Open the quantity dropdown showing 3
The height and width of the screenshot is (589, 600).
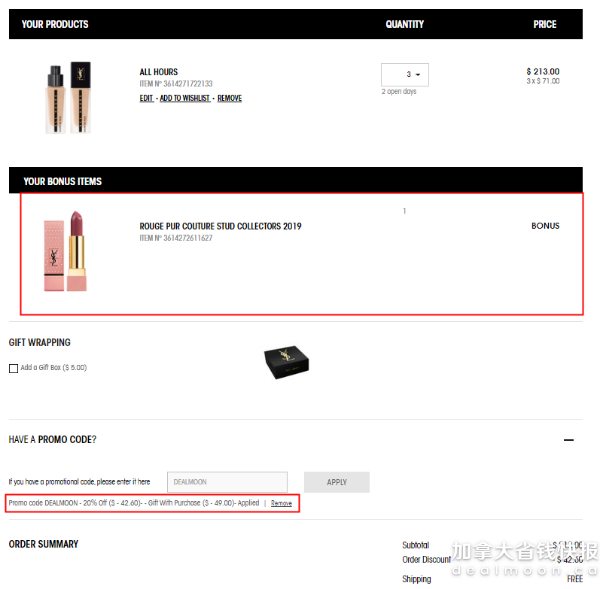click(x=404, y=75)
